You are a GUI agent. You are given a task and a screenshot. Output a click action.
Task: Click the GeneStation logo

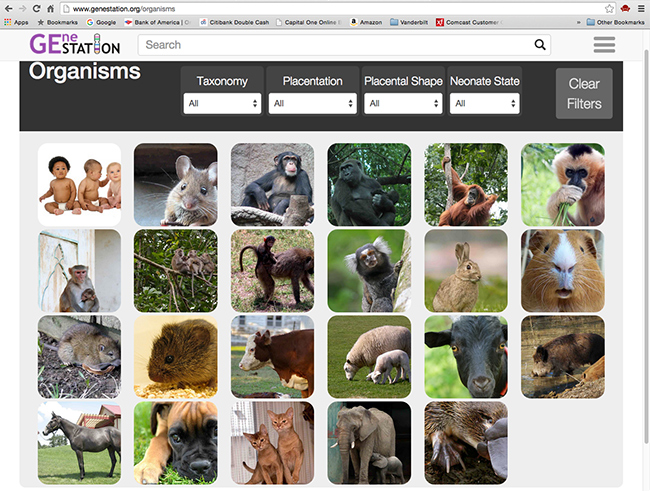point(74,45)
